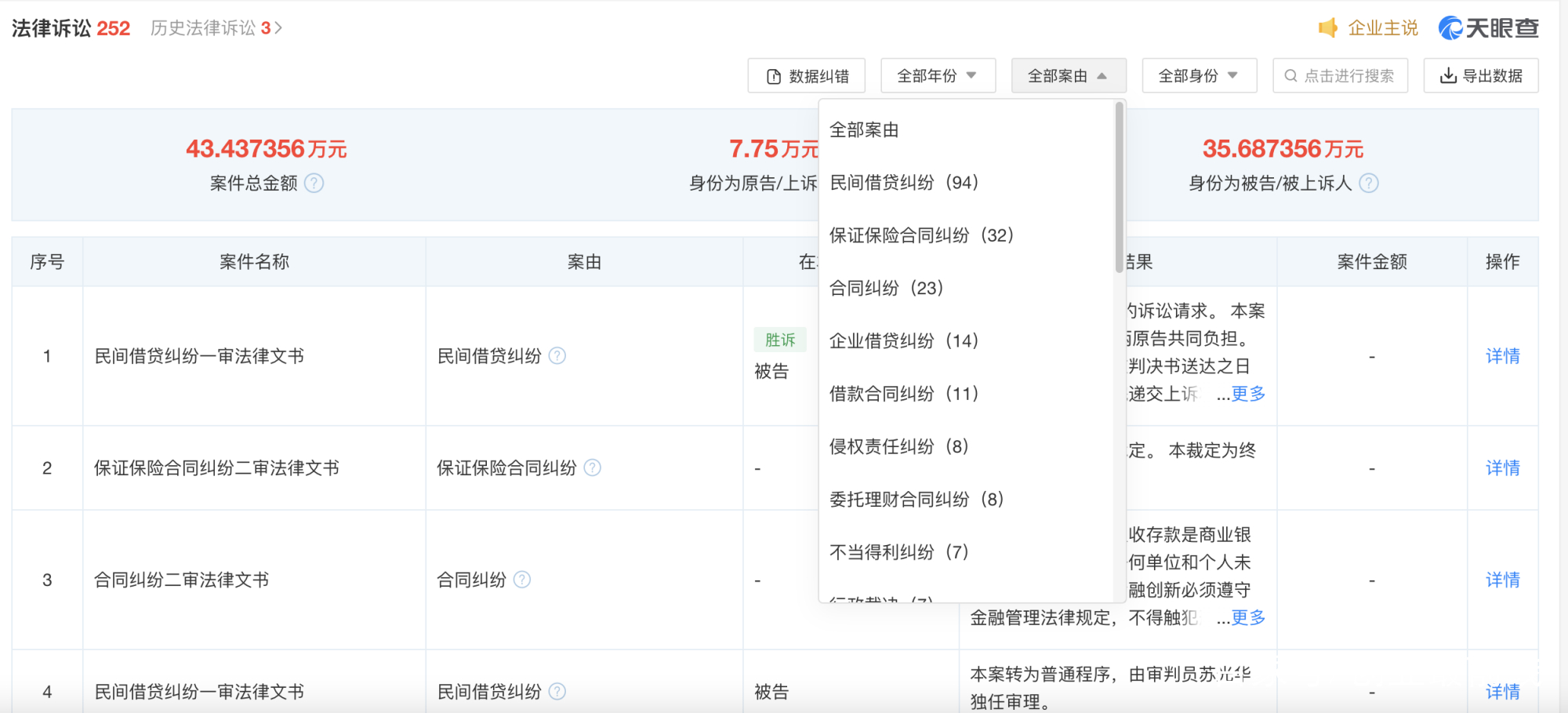Click the 数据纠错 button

tap(806, 76)
